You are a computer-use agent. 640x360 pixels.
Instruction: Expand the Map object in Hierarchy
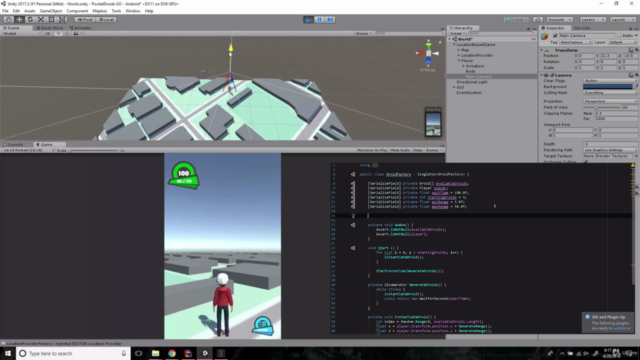click(x=459, y=50)
